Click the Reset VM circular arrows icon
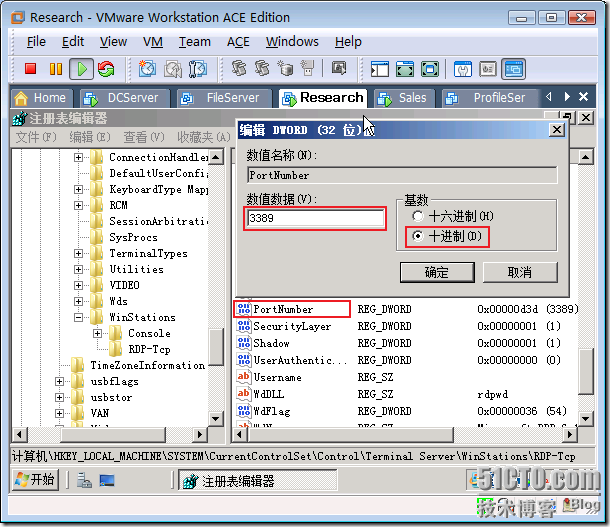The width and height of the screenshot is (610, 527). pyautogui.click(x=106, y=69)
